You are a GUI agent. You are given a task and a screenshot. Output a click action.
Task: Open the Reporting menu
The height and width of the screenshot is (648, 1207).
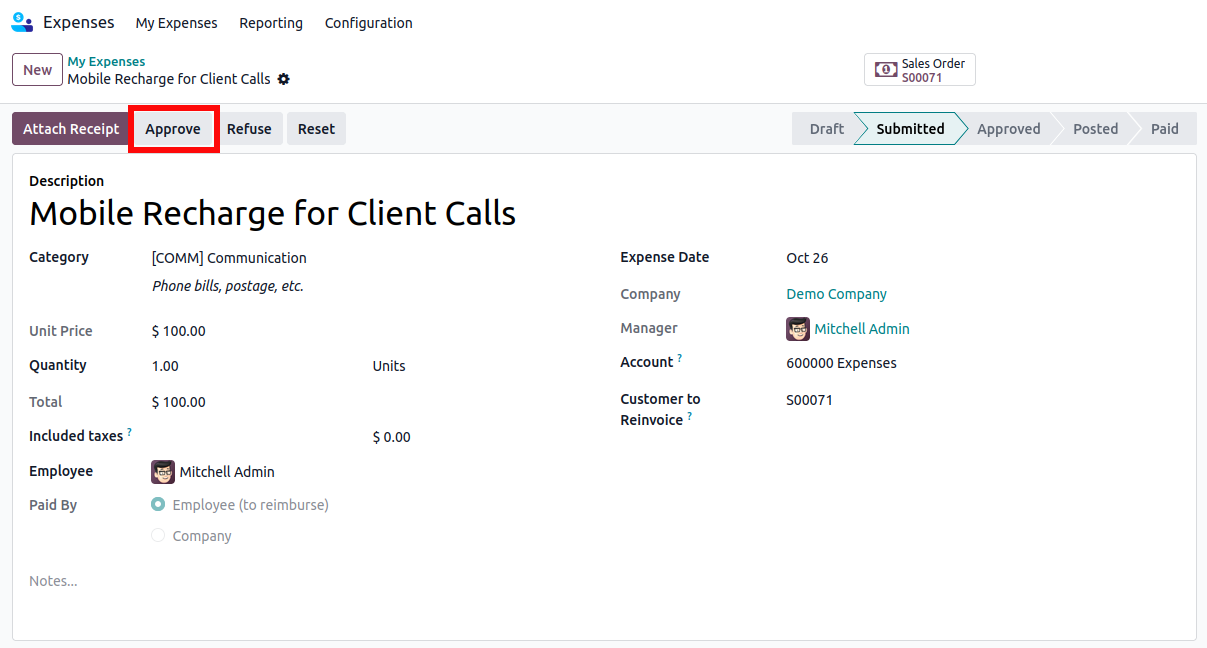pos(271,23)
